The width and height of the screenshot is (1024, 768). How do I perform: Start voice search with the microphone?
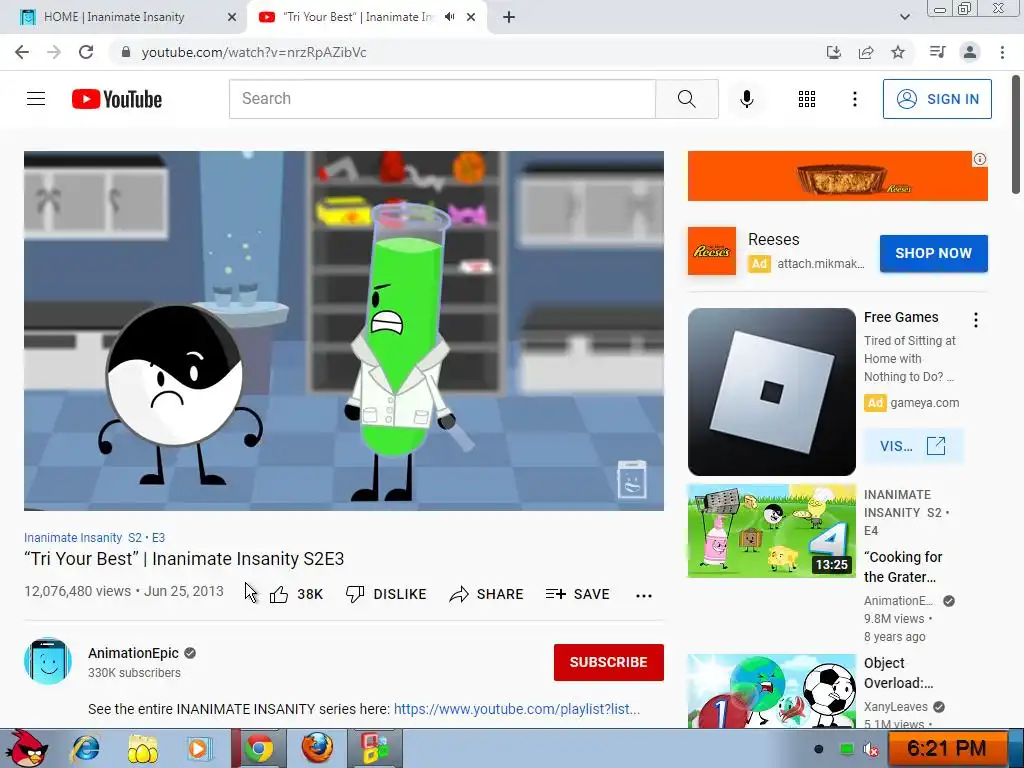tap(747, 99)
